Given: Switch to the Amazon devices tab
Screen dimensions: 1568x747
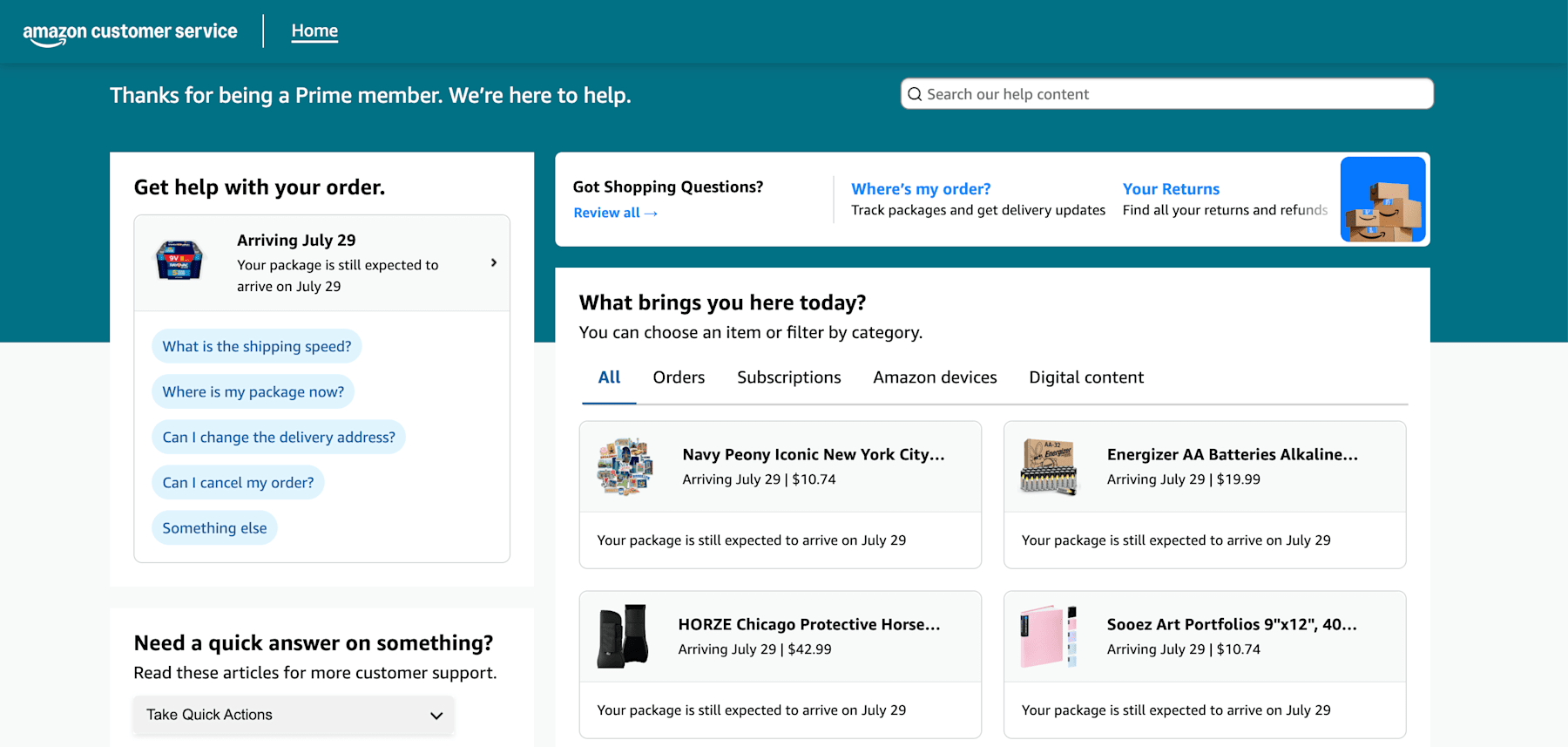Looking at the screenshot, I should (935, 377).
